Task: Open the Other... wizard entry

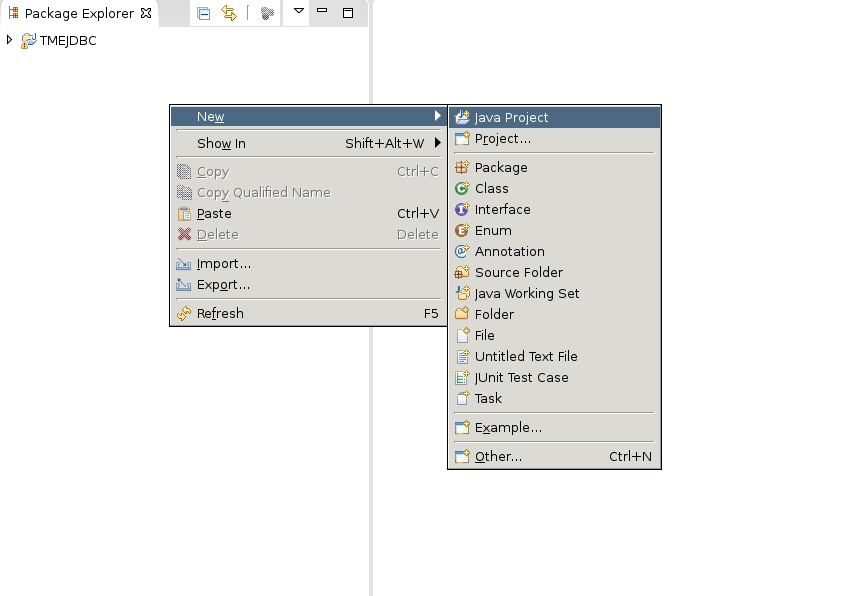Action: pos(554,456)
